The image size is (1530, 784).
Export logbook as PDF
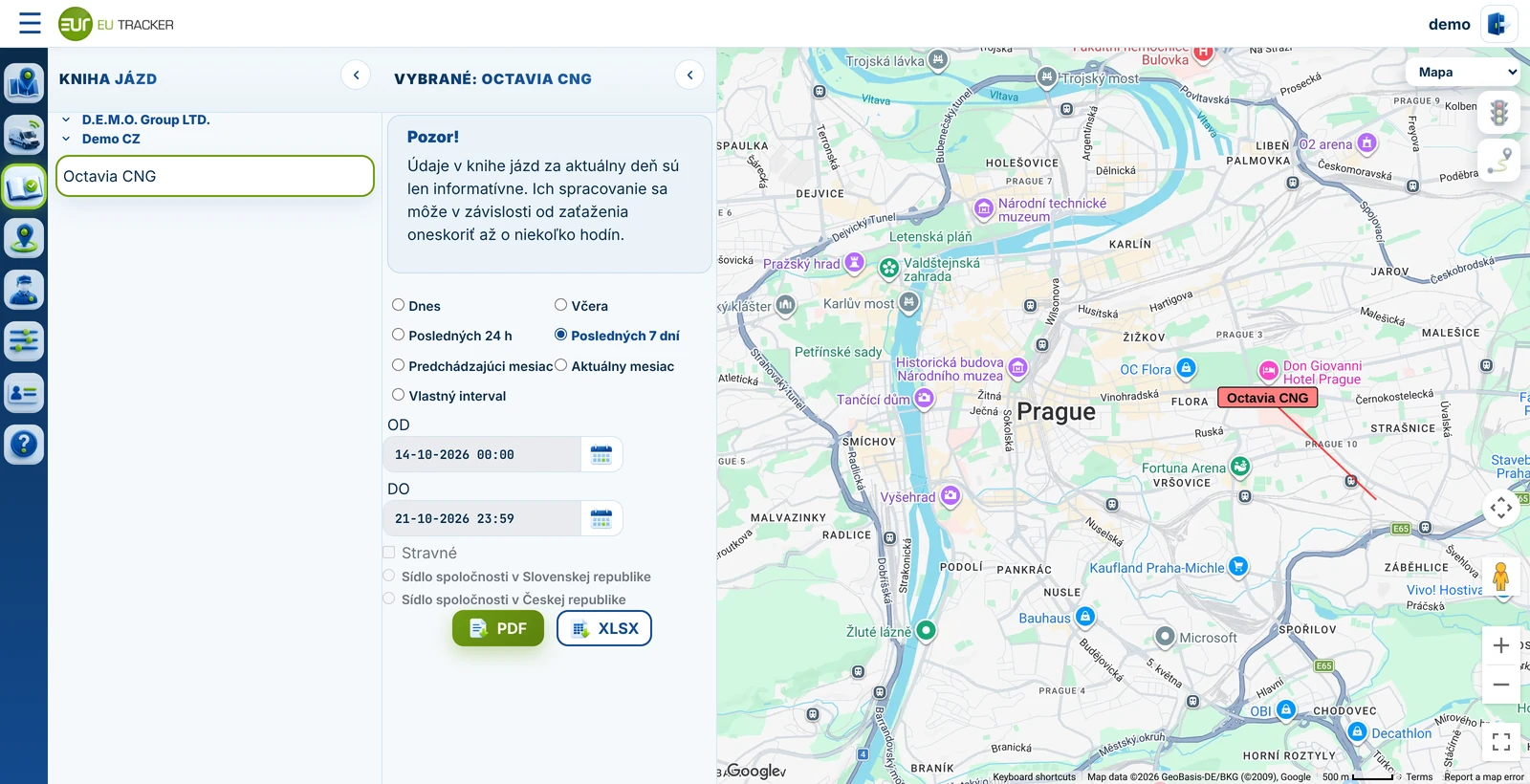pyautogui.click(x=498, y=628)
